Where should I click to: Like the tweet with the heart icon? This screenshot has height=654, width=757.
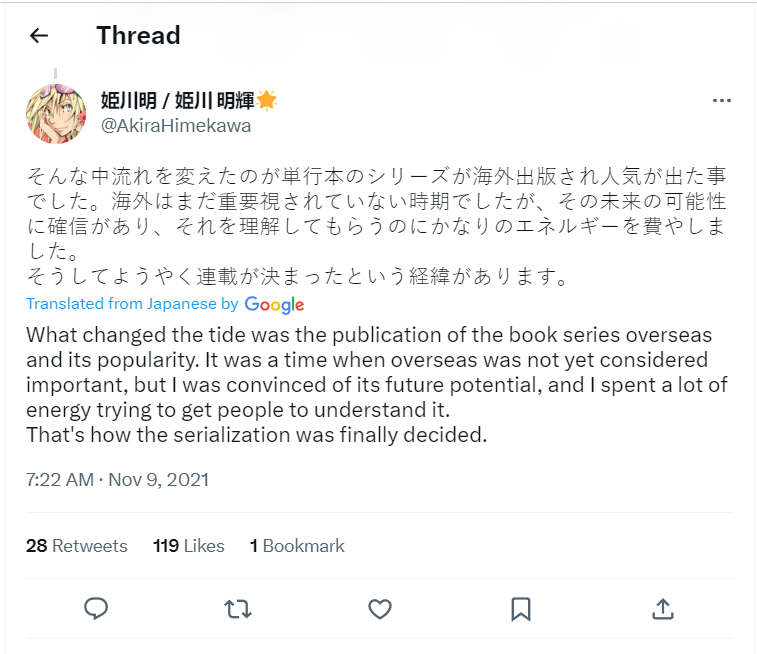pyautogui.click(x=379, y=608)
